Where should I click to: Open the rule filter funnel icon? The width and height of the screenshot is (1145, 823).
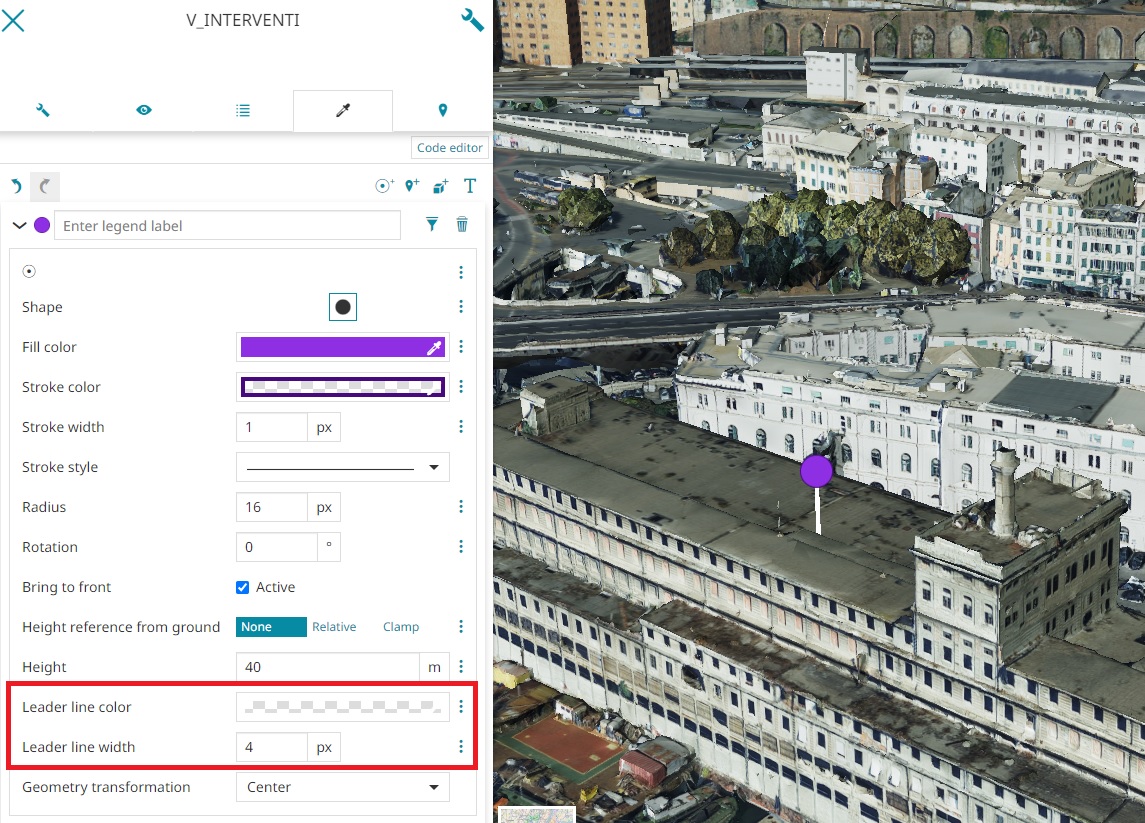[x=432, y=225]
